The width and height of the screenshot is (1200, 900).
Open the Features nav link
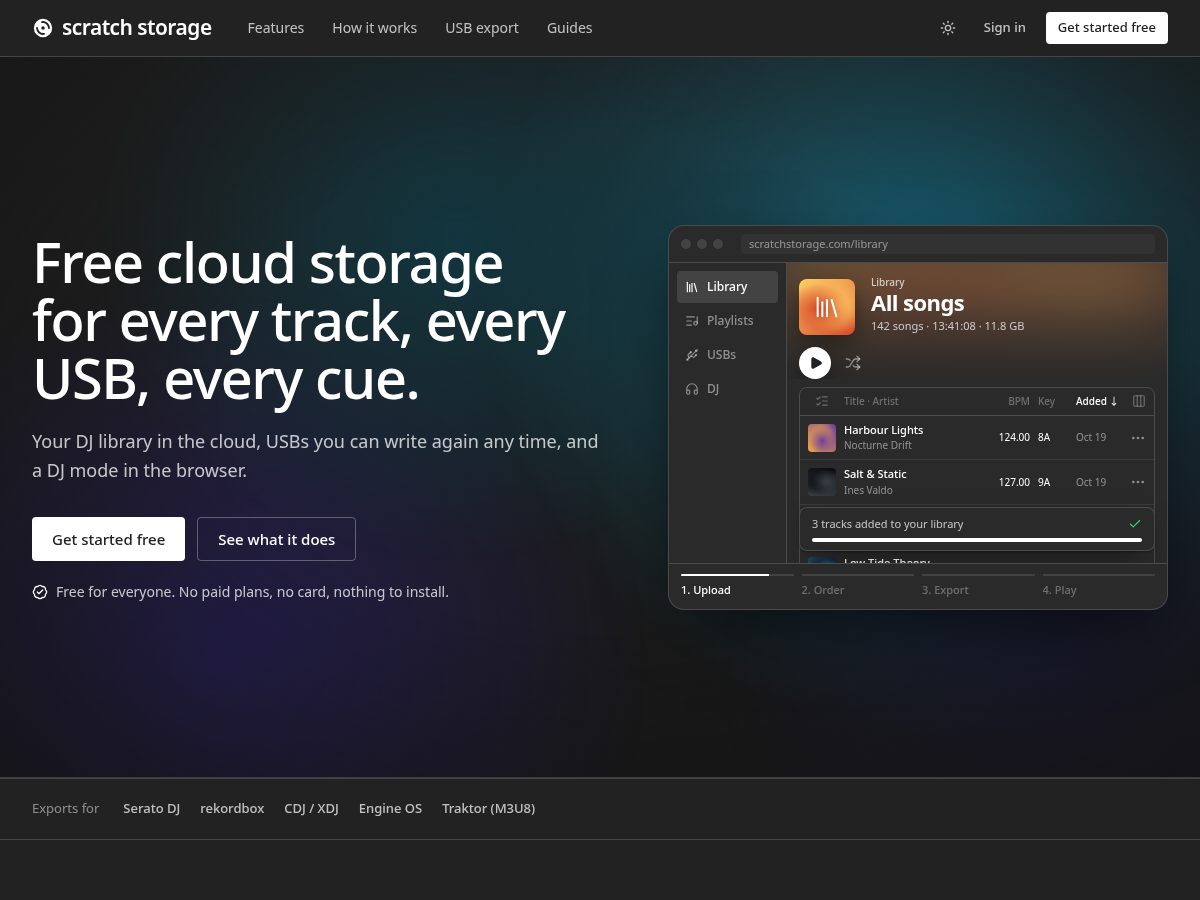pyautogui.click(x=276, y=28)
